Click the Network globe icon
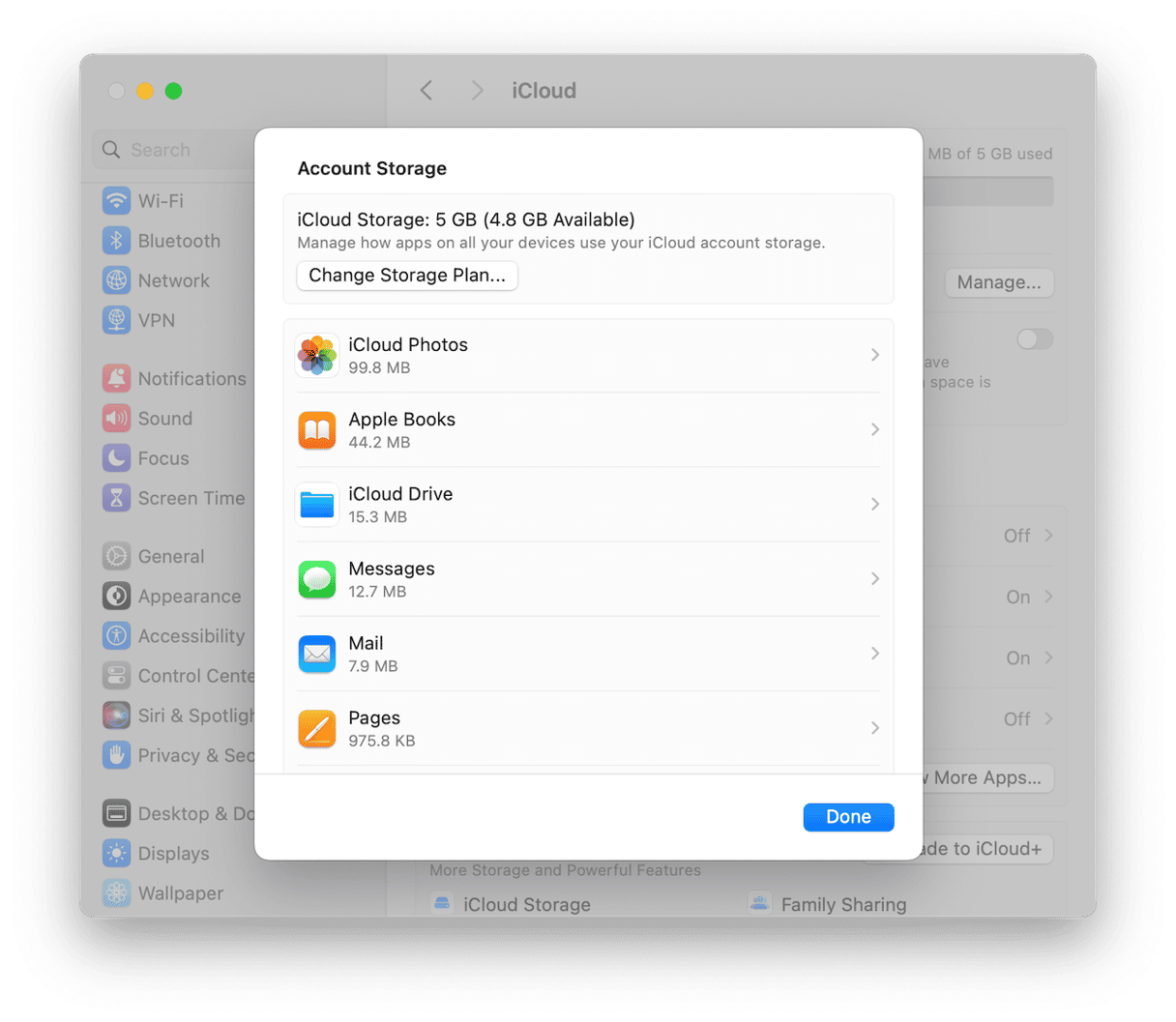This screenshot has height=1022, width=1176. point(116,280)
